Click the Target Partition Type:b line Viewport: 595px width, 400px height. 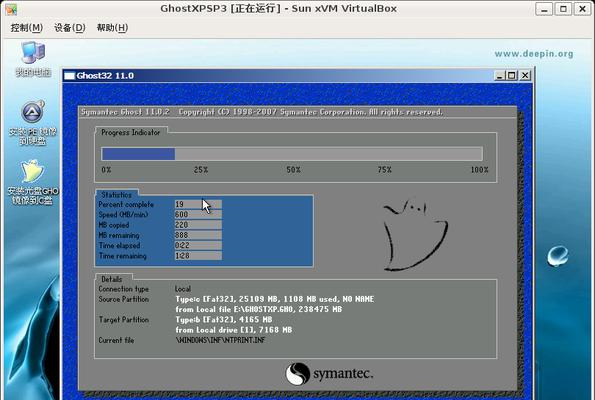(224, 320)
